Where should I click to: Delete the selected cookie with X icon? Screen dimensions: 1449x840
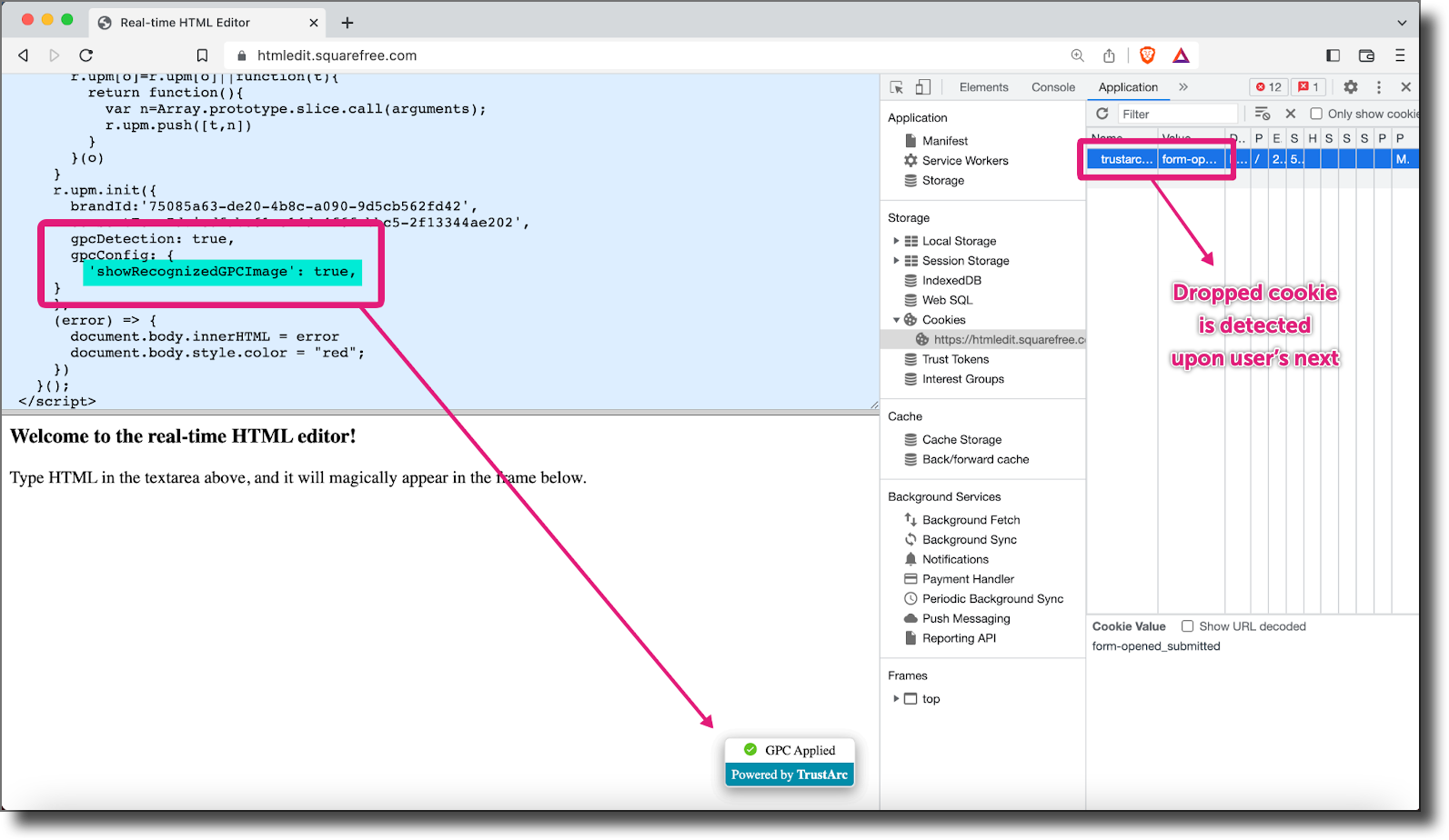coord(1291,114)
